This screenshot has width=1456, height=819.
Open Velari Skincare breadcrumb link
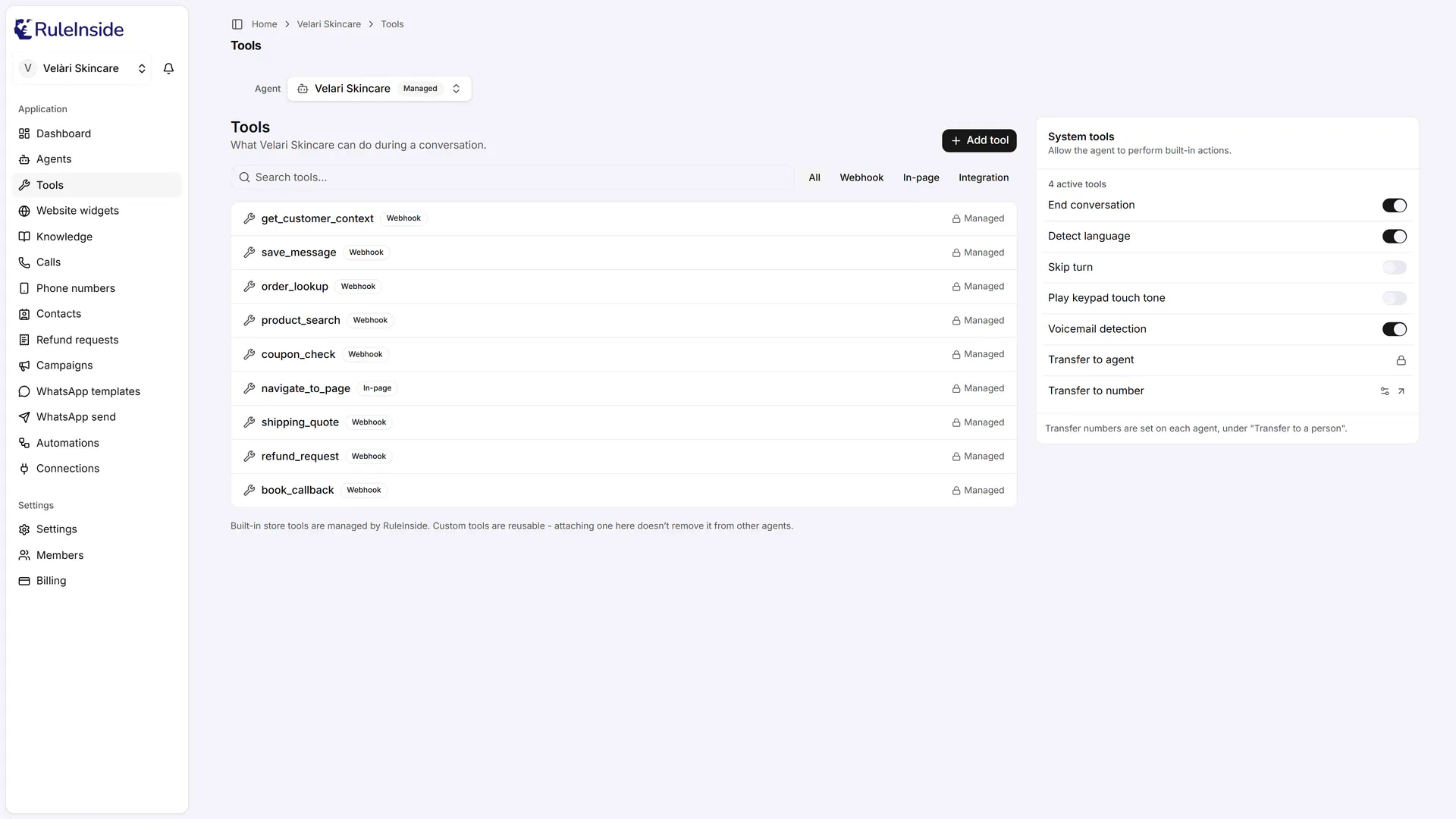(x=328, y=24)
